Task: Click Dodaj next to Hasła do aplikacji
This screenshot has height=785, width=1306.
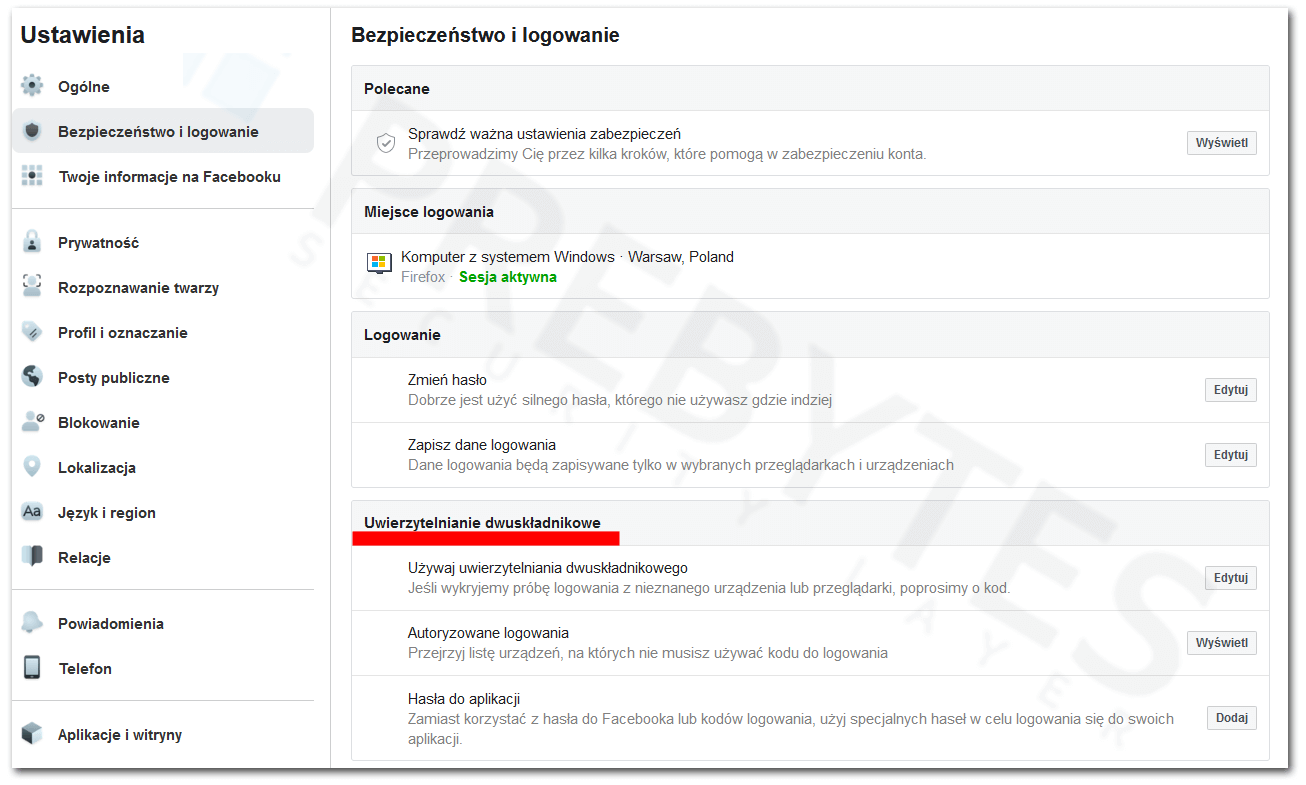Action: (x=1231, y=717)
